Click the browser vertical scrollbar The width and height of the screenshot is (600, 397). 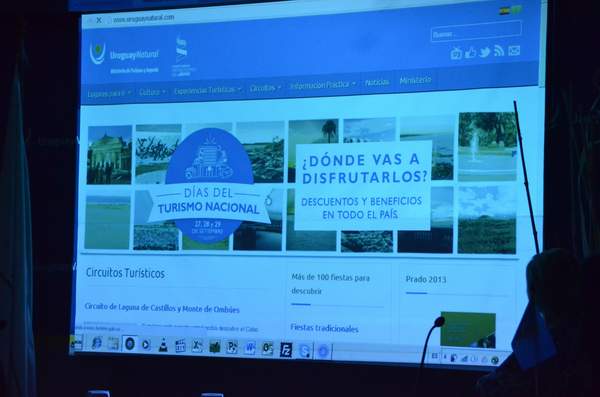click(x=543, y=44)
